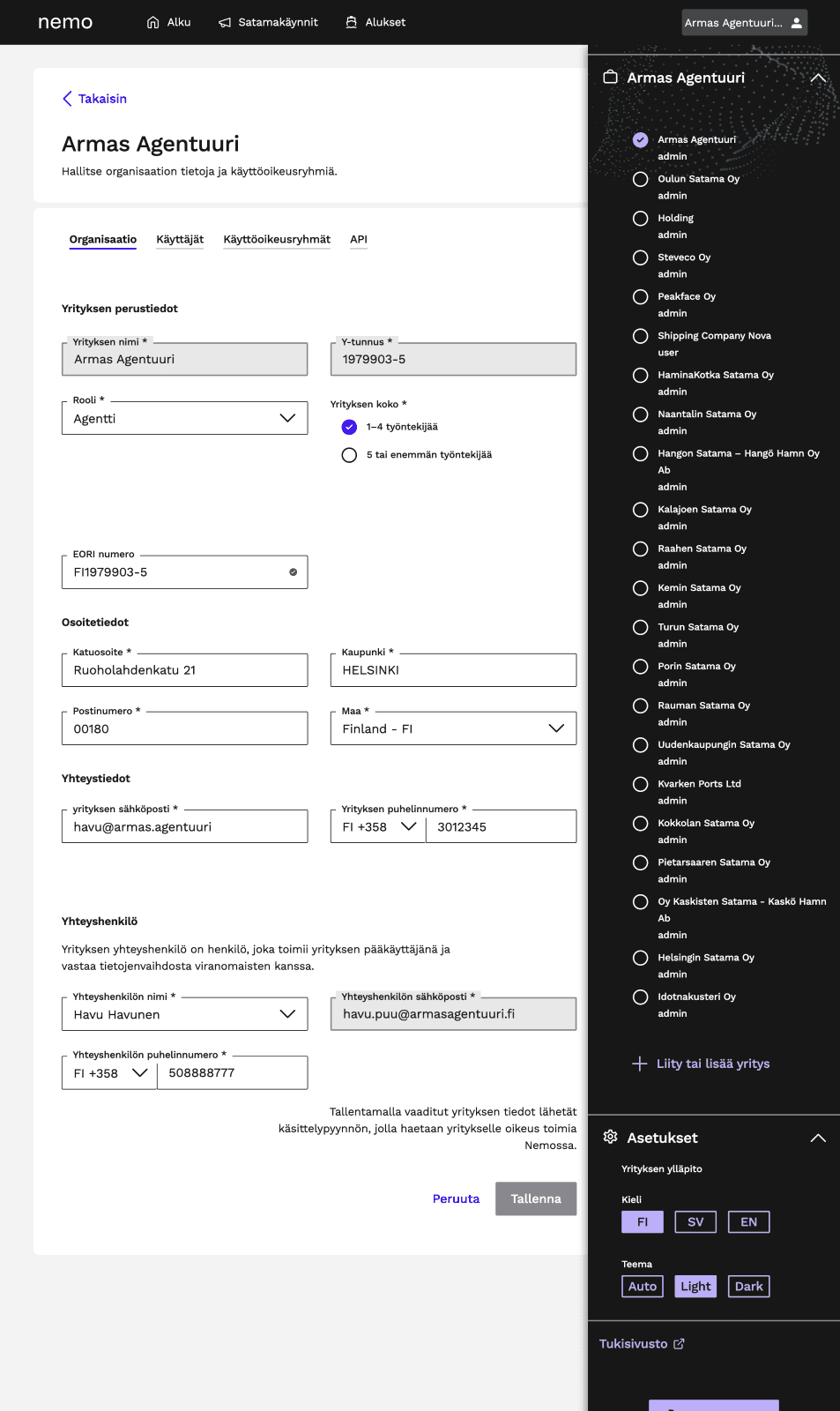Click the ship icon beside Alukset
The image size is (840, 1411).
tap(352, 22)
